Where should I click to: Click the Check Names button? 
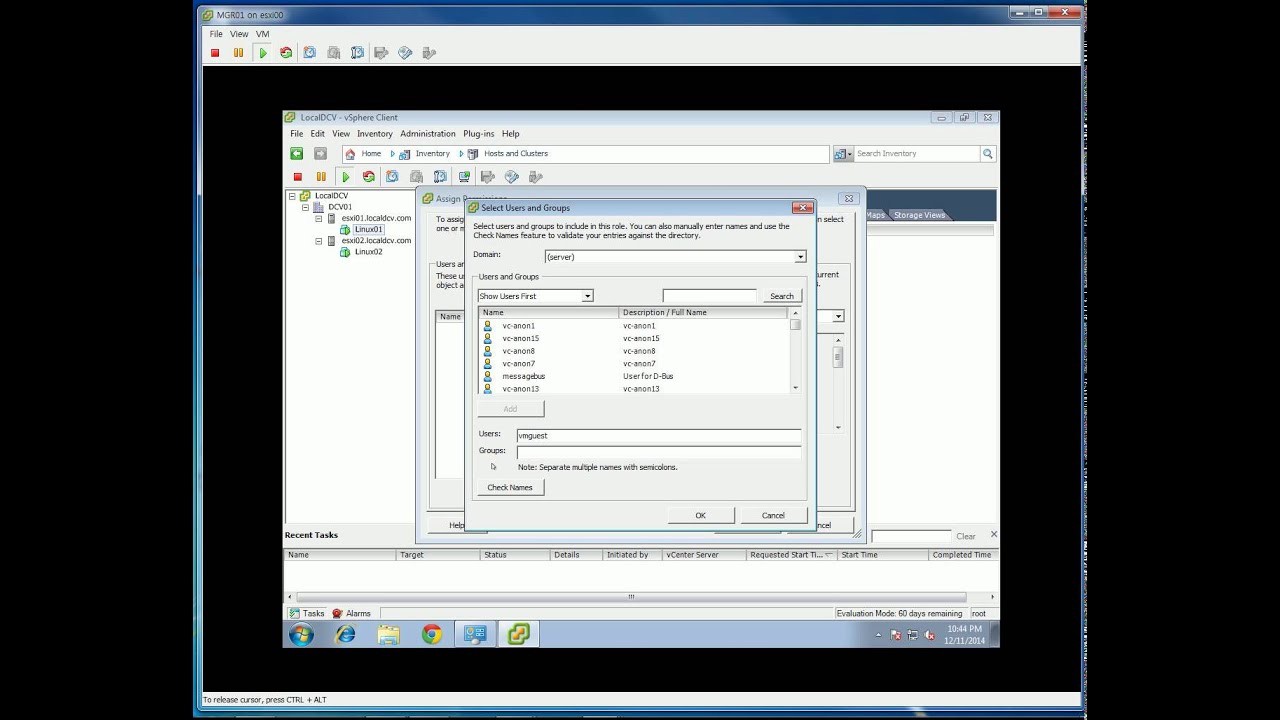click(510, 487)
